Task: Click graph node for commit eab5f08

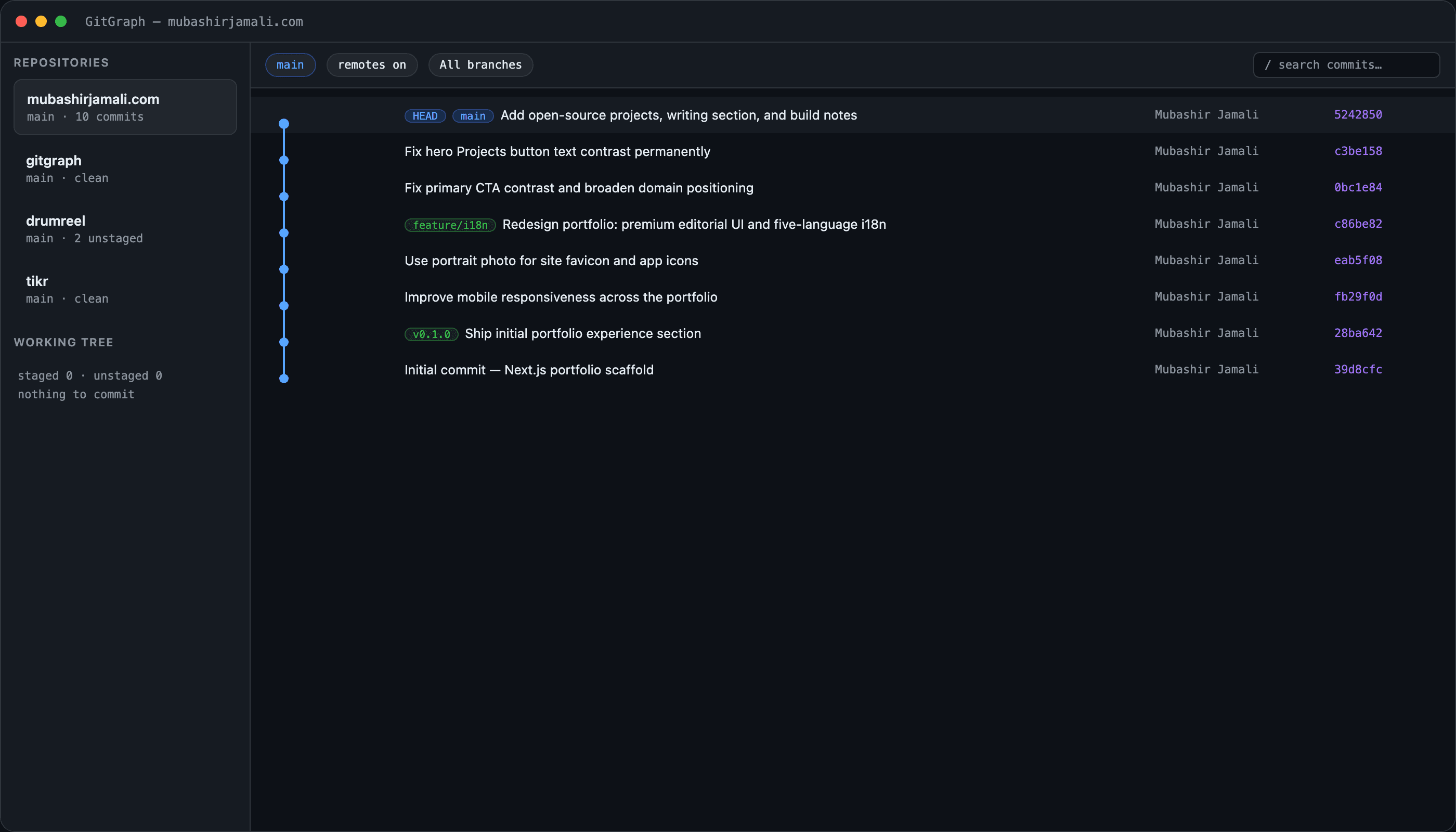Action: (x=283, y=269)
